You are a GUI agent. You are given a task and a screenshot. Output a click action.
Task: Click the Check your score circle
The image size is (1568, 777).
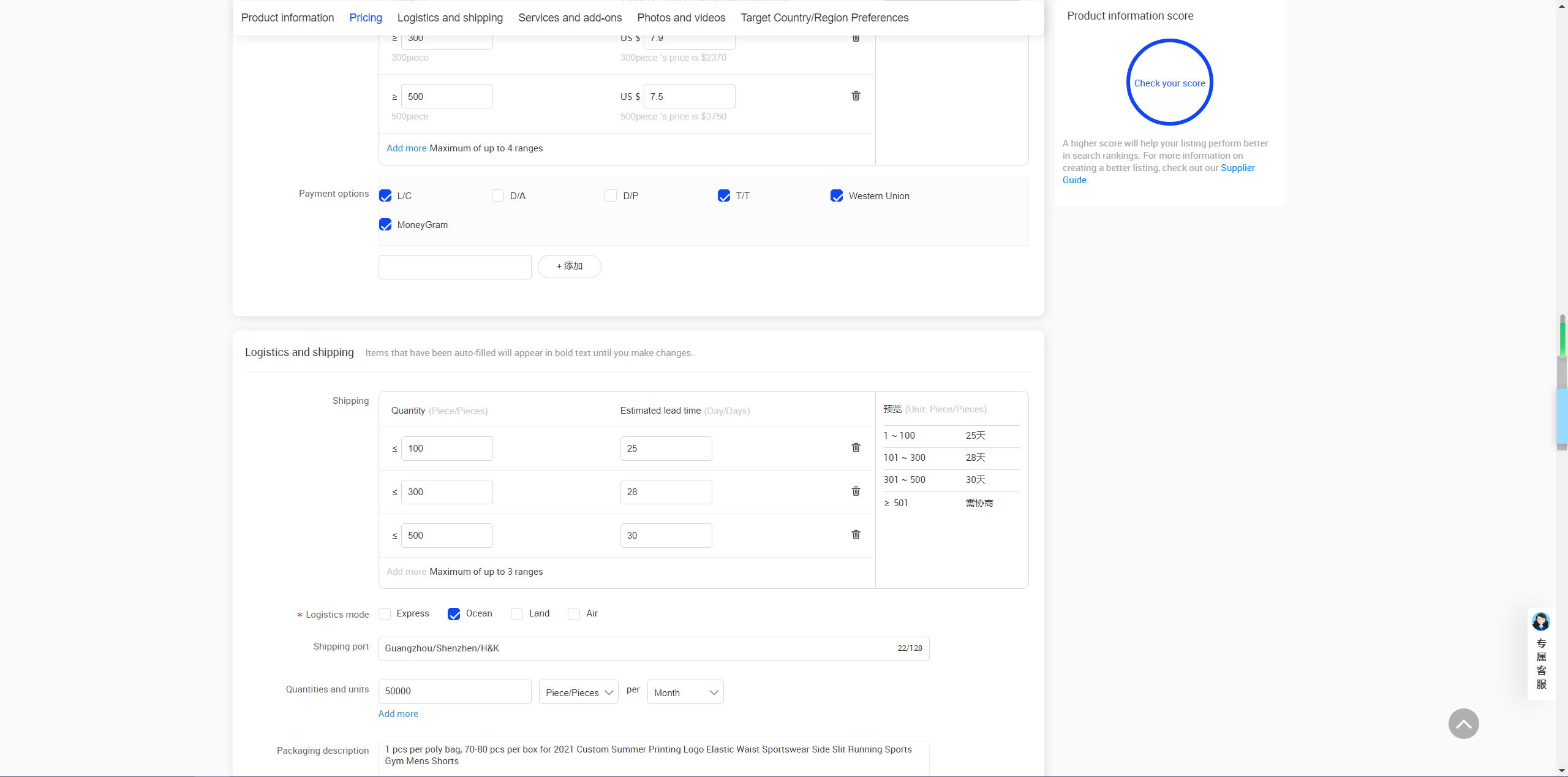(1169, 83)
